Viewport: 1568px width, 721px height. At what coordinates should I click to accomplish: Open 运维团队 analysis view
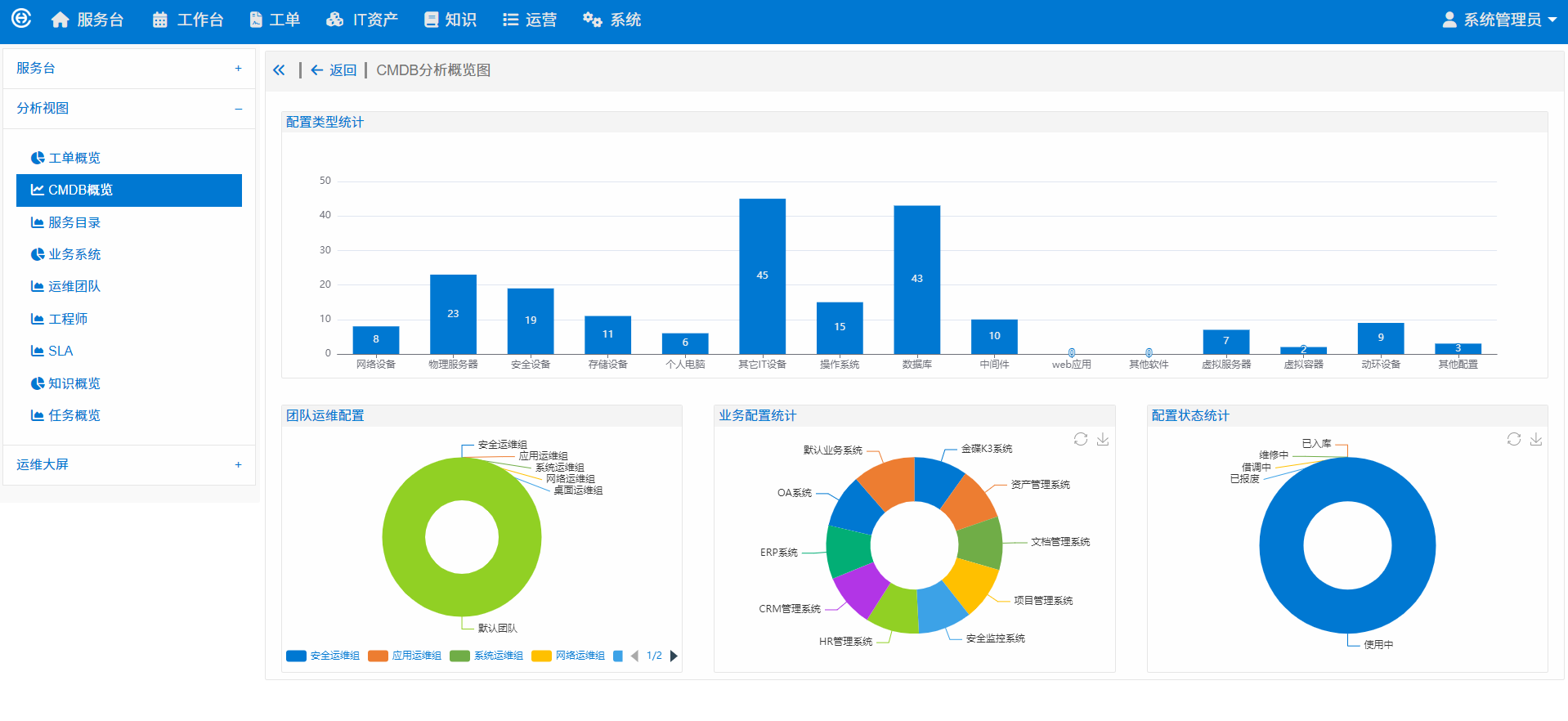[129, 286]
